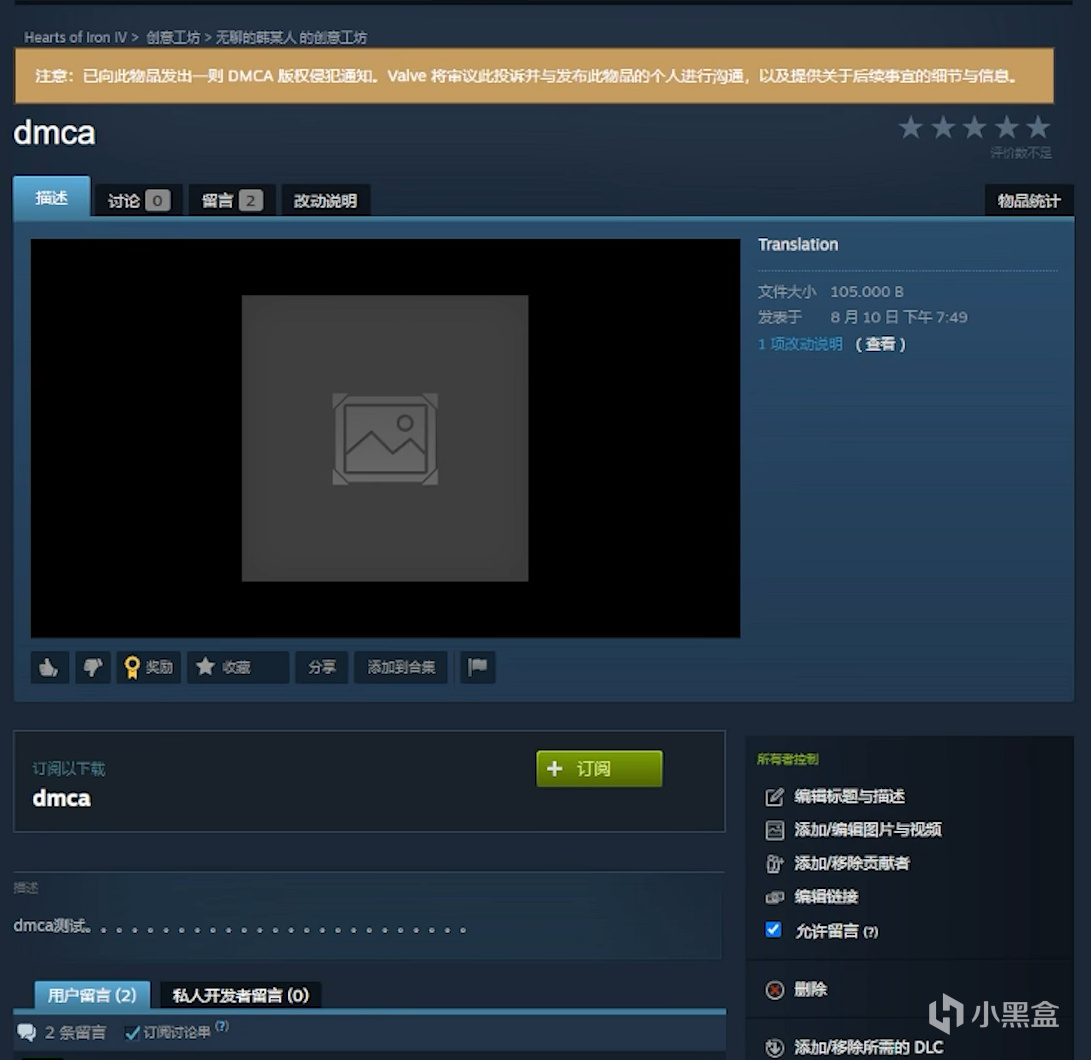Open the 1 项改动说明 link

tap(800, 345)
